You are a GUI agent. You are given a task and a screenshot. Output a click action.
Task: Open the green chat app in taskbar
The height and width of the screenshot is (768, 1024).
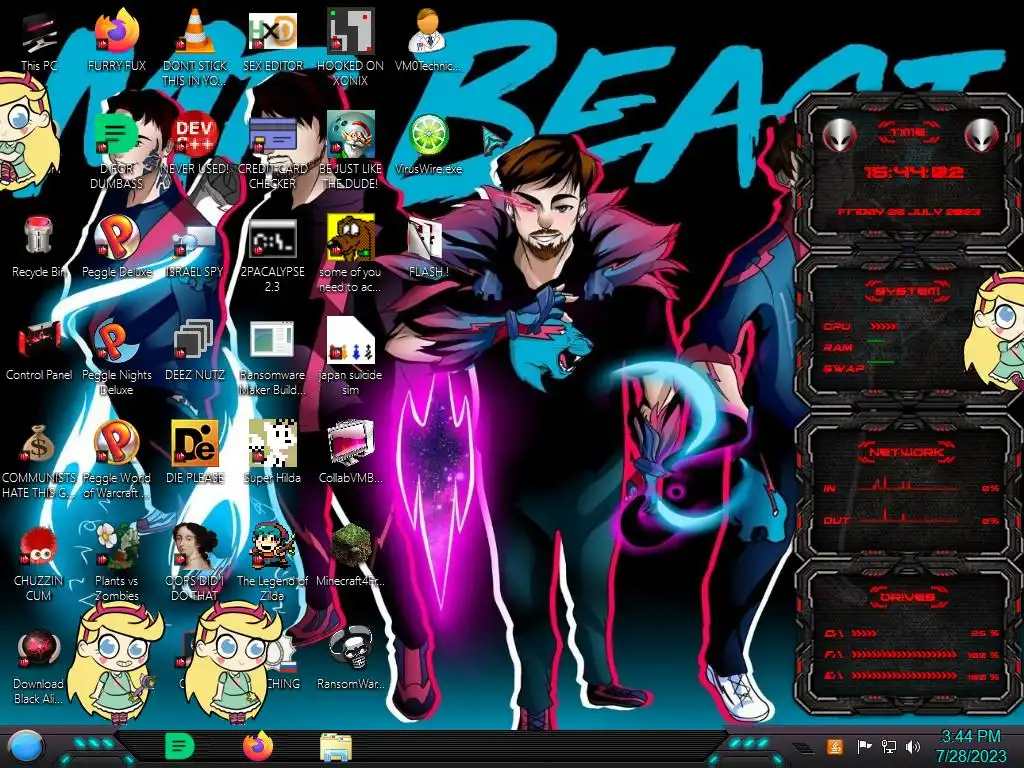point(179,746)
